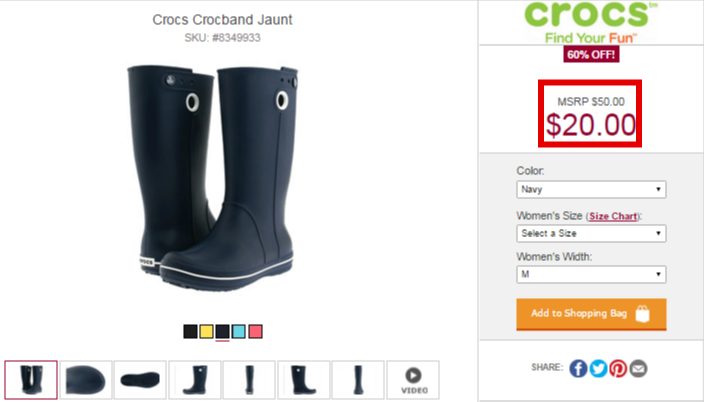Add boots to Shopping Bag
Viewport: 704px width, 402px height.
tap(591, 314)
